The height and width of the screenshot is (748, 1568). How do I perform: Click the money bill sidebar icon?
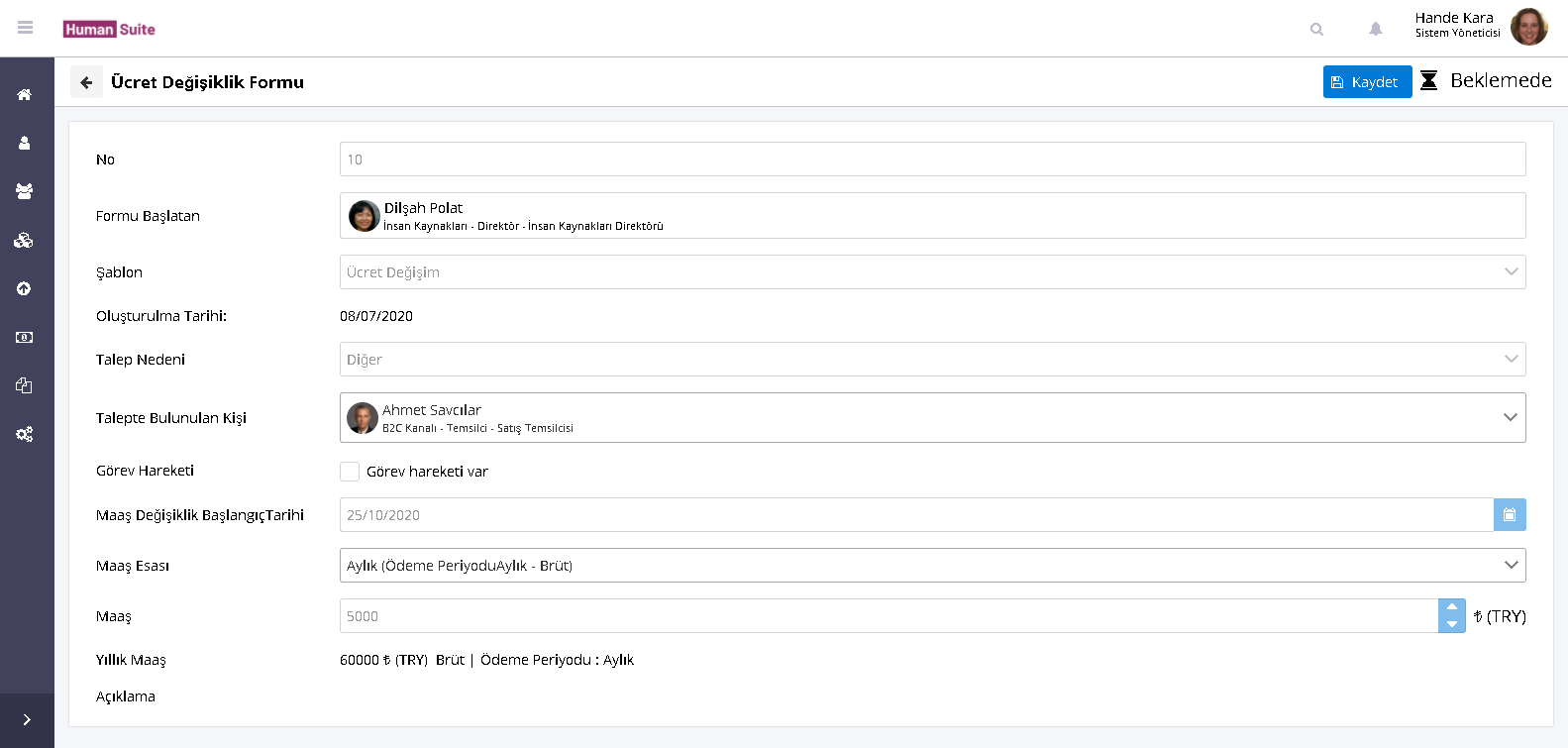(x=25, y=338)
